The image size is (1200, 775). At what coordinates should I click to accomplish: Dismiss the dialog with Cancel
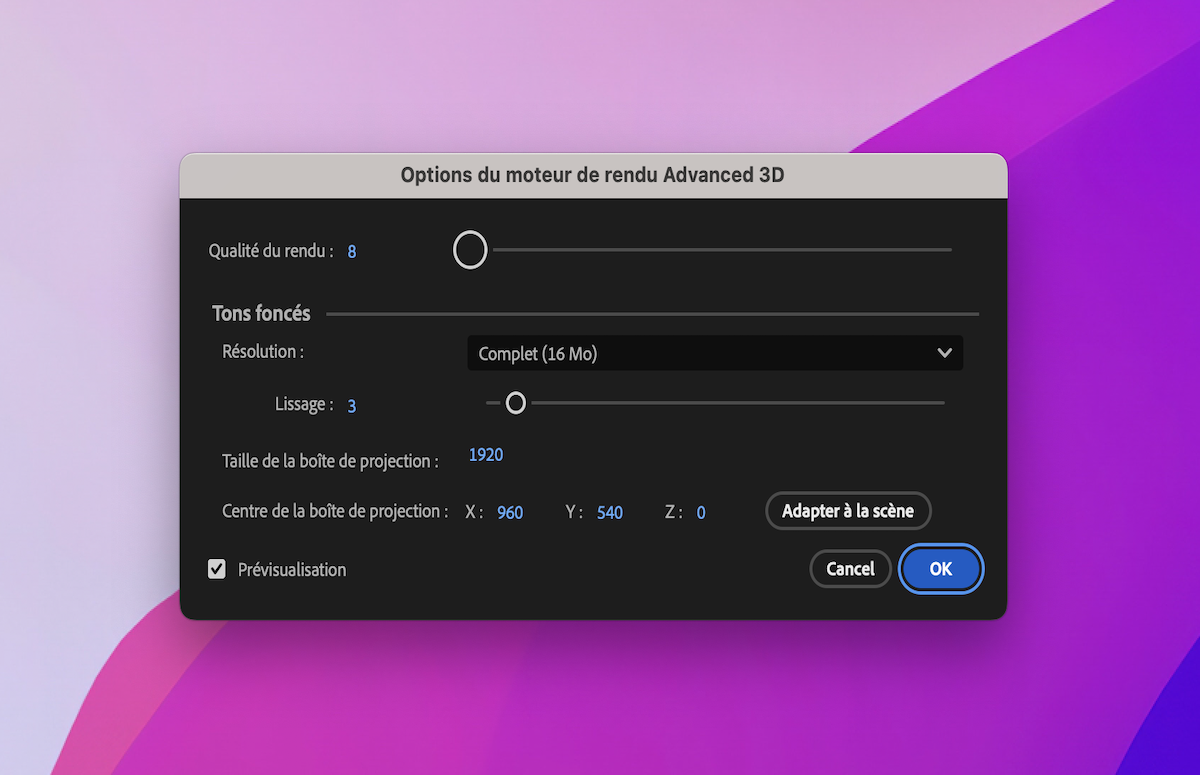tap(850, 568)
